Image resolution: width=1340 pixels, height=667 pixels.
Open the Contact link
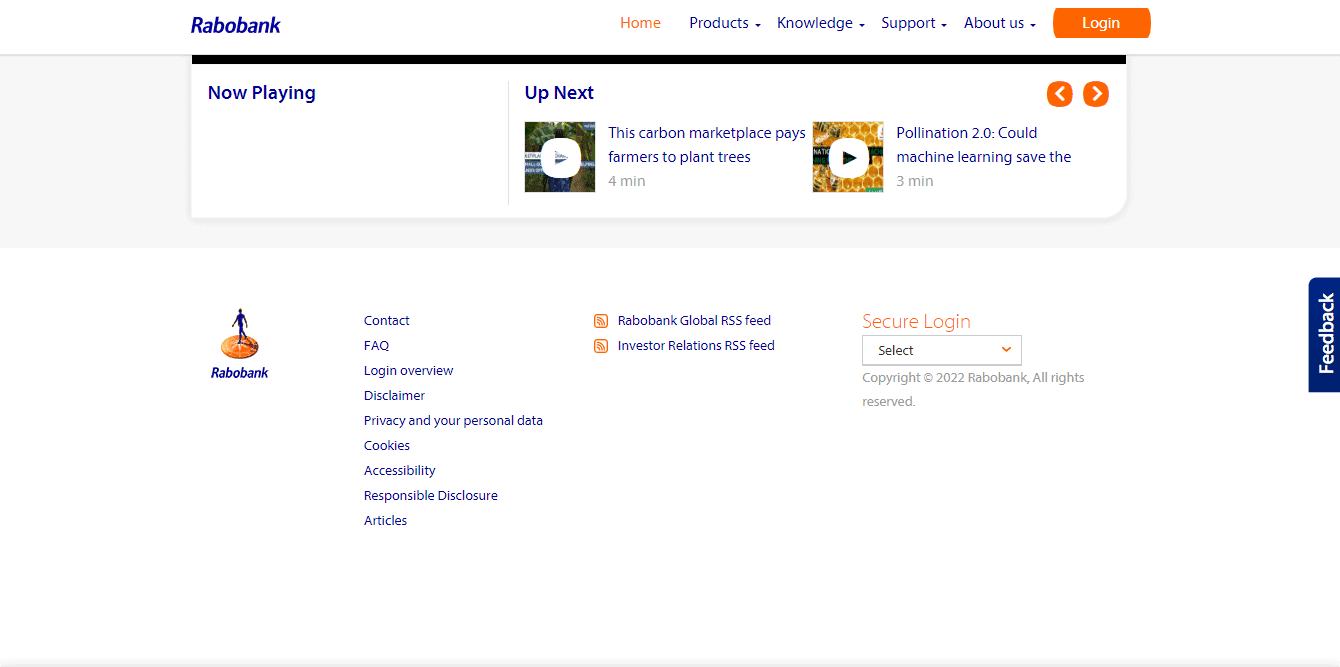[387, 321]
